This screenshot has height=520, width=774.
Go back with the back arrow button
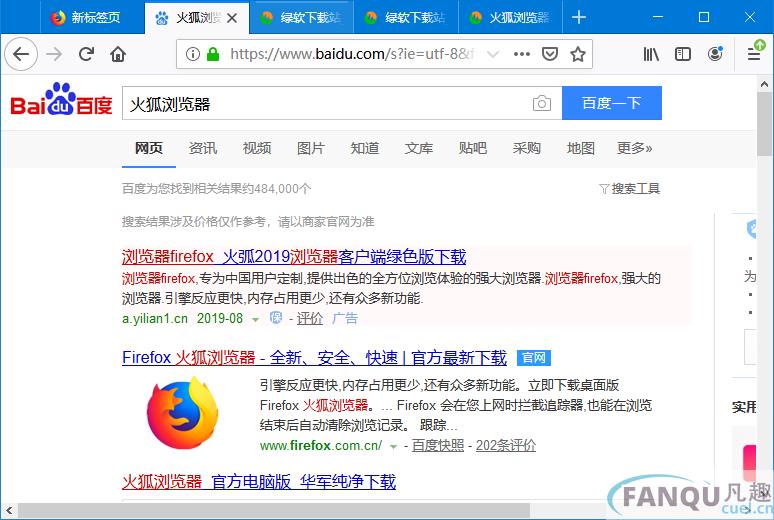tap(21, 54)
